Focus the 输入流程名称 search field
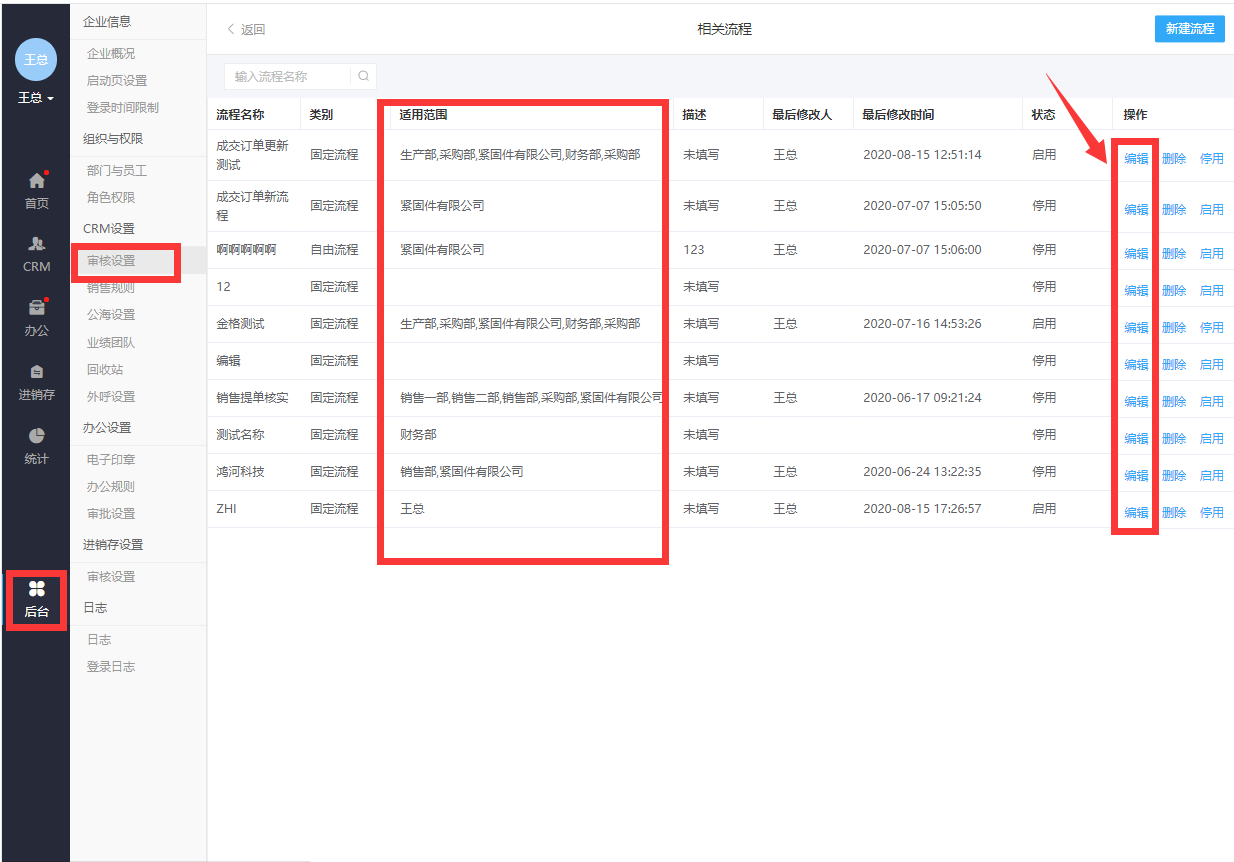This screenshot has height=862, width=1234. [x=288, y=76]
